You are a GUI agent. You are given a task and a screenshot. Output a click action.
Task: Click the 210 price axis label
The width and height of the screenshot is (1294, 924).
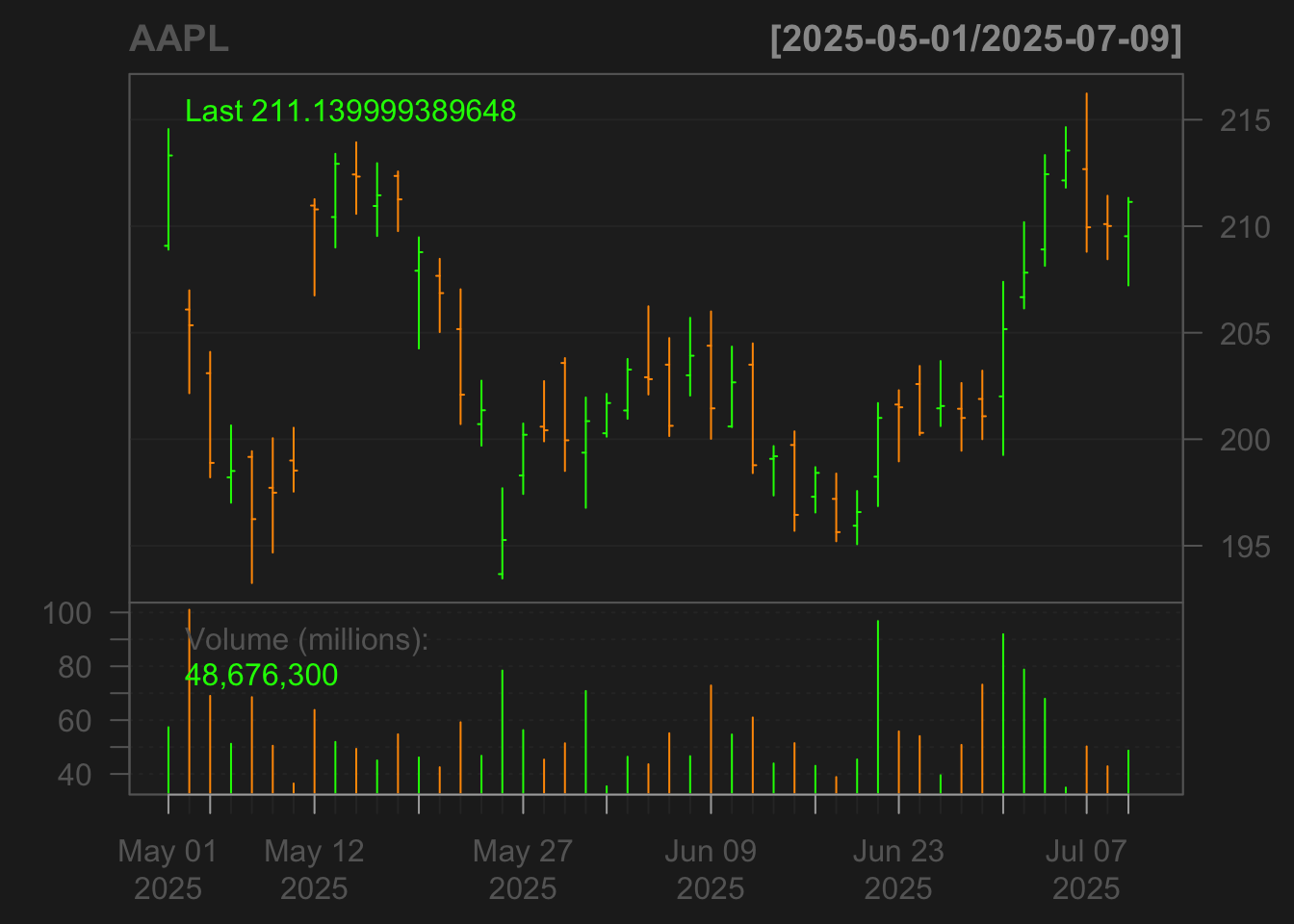point(1245,228)
